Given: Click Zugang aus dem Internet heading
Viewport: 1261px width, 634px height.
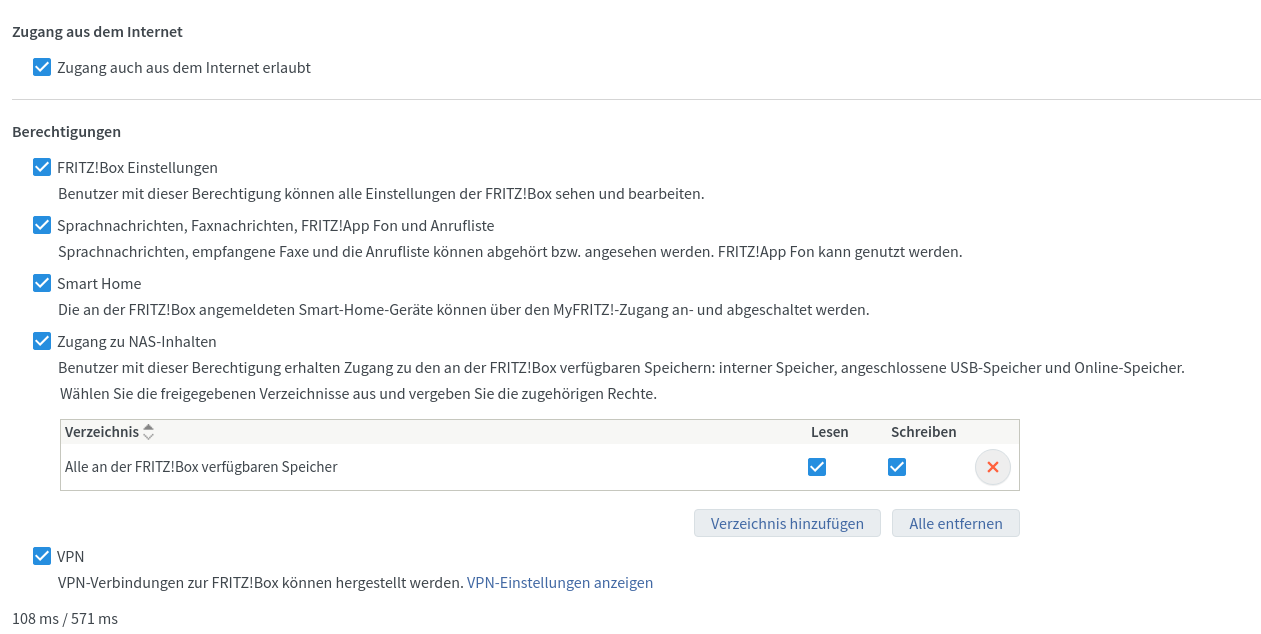Looking at the screenshot, I should tap(97, 31).
